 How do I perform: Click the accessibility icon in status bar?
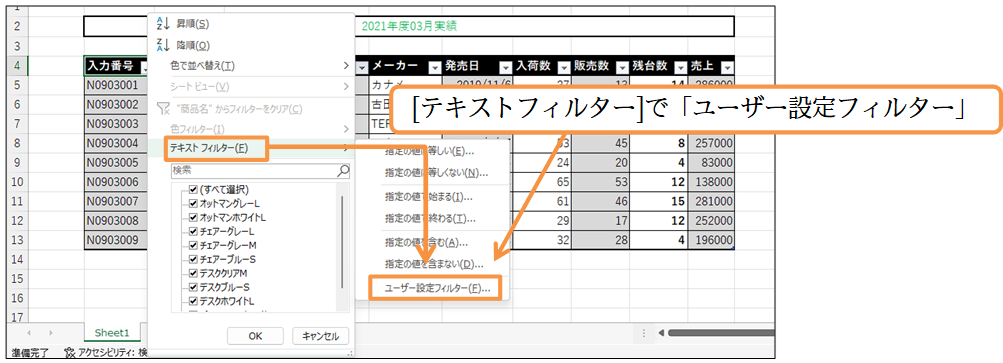pyautogui.click(x=69, y=352)
